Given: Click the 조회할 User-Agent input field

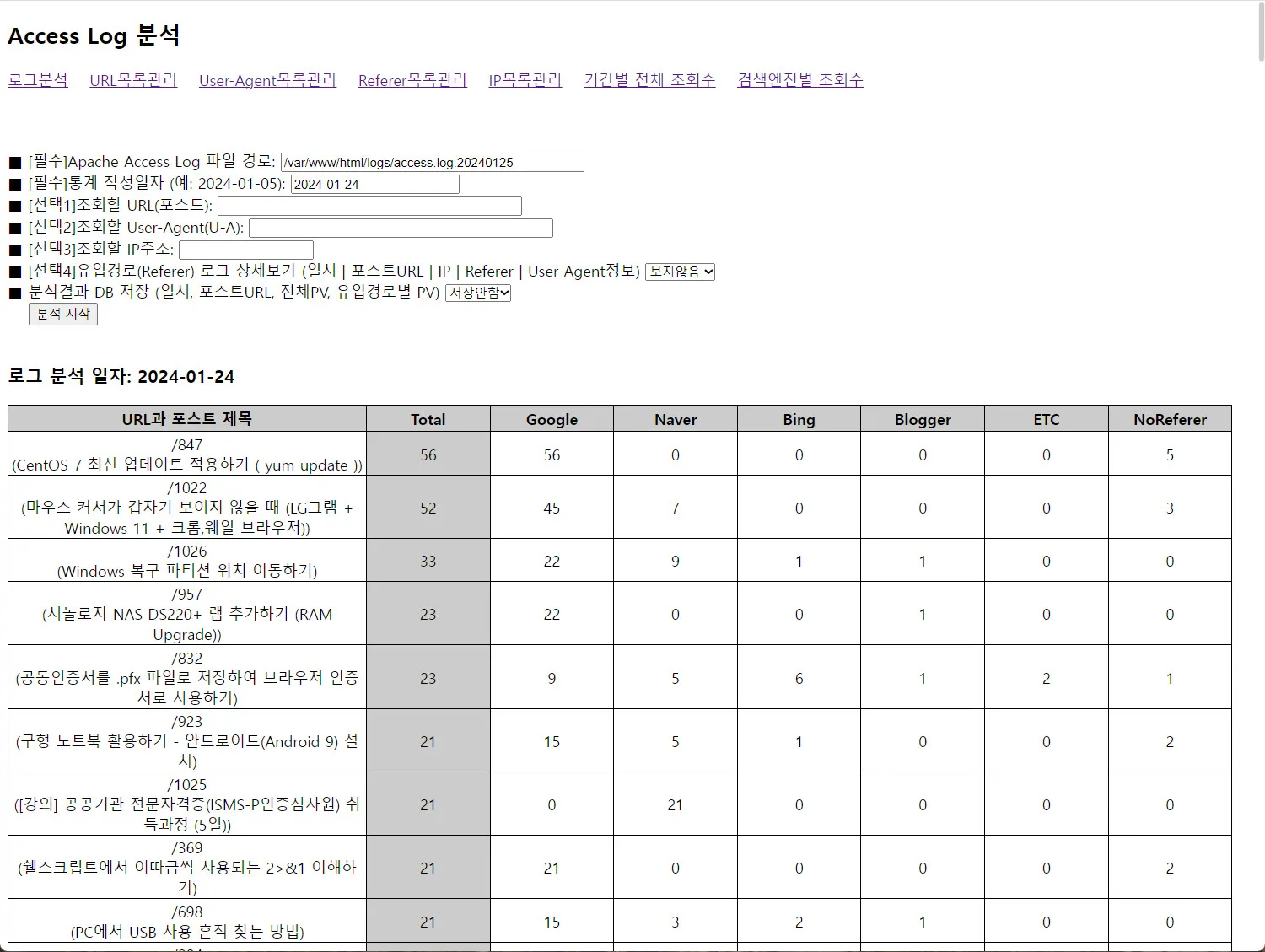Looking at the screenshot, I should tap(401, 228).
